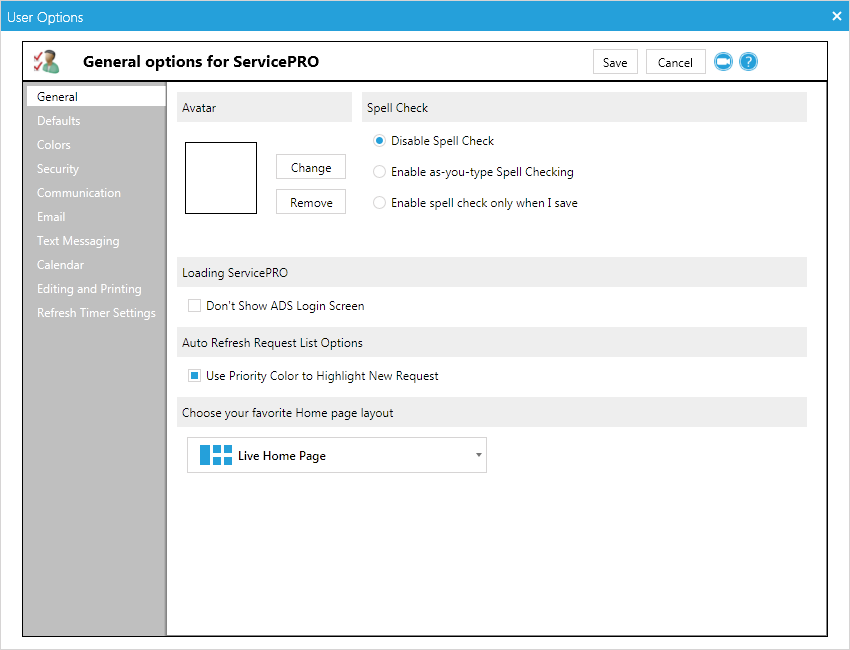Toggle Use Priority Color to Highlight New Request
Viewport: 850px width, 650px height.
194,376
